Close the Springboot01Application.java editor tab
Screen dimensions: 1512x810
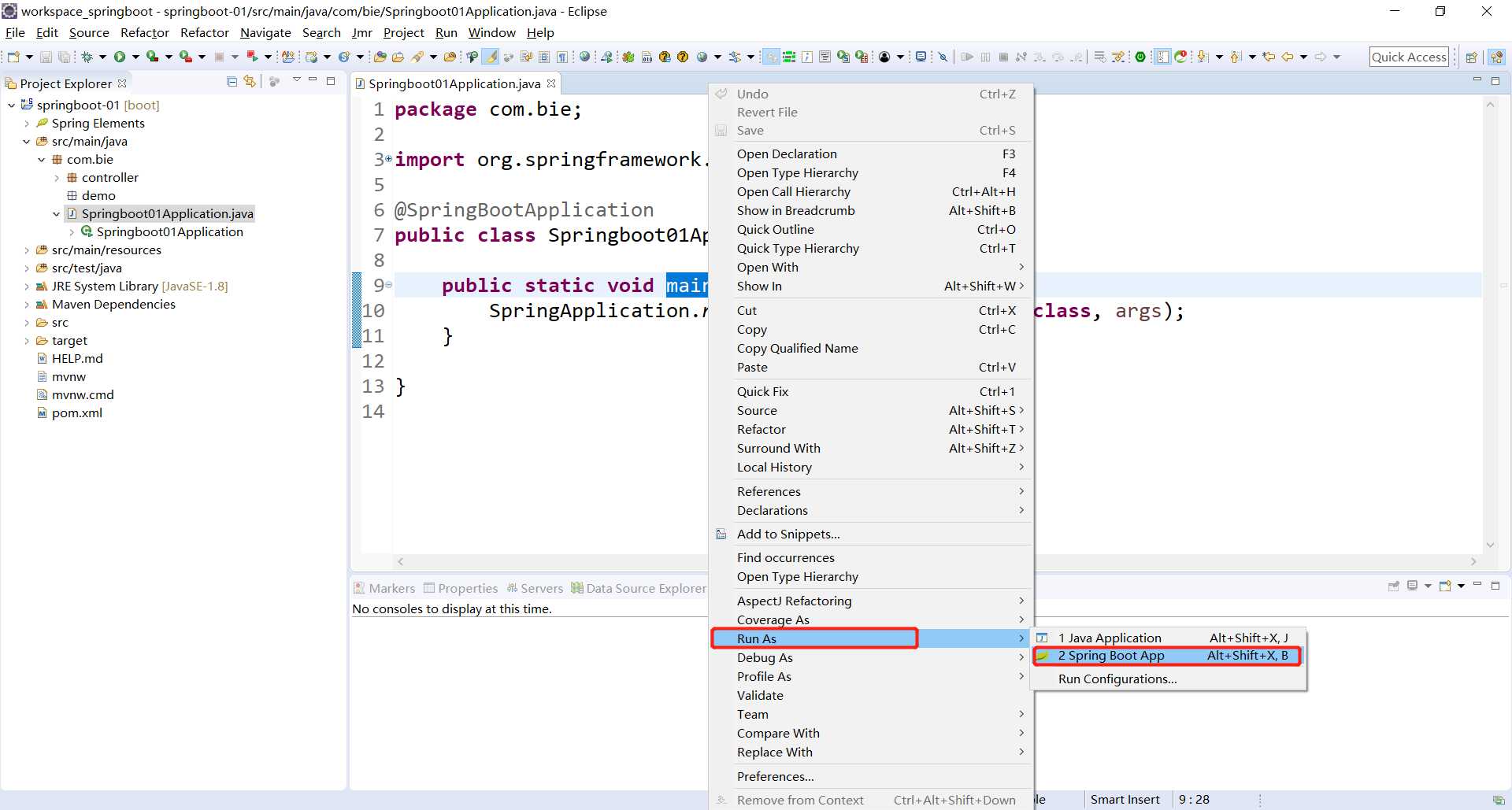pos(551,83)
